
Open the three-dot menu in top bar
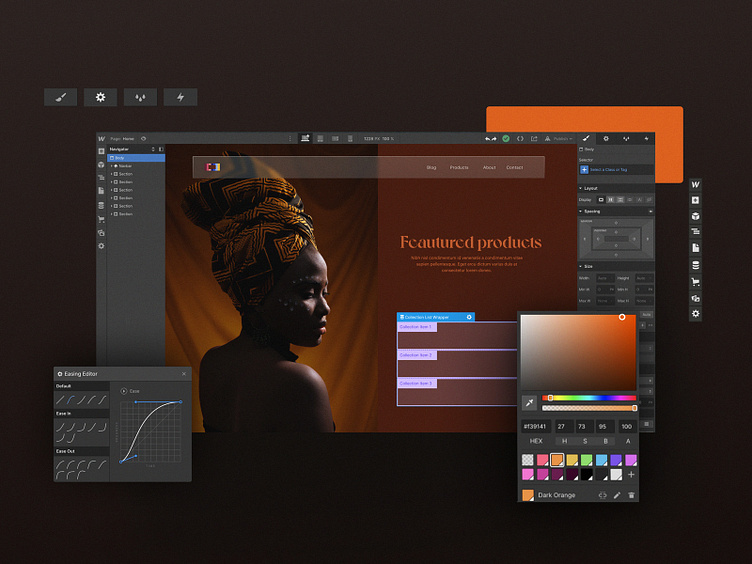(x=290, y=139)
